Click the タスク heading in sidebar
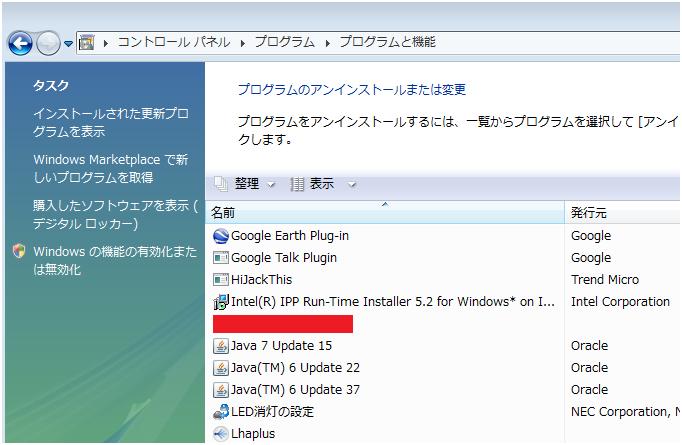Viewport: 682px width, 445px height. (51, 85)
